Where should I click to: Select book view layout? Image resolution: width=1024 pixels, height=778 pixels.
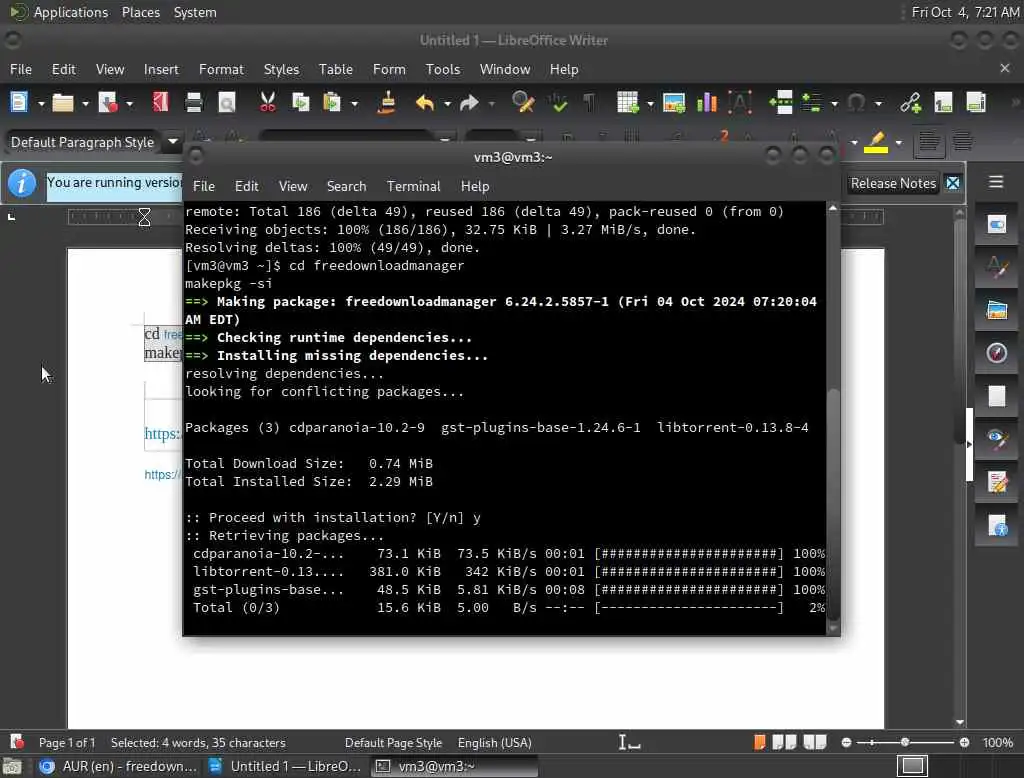click(814, 743)
